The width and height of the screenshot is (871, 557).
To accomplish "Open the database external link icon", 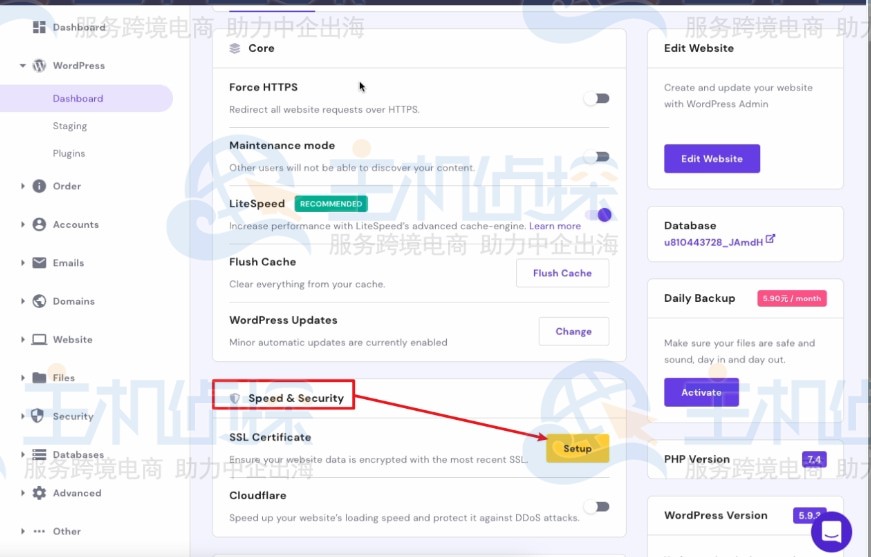I will (x=770, y=239).
